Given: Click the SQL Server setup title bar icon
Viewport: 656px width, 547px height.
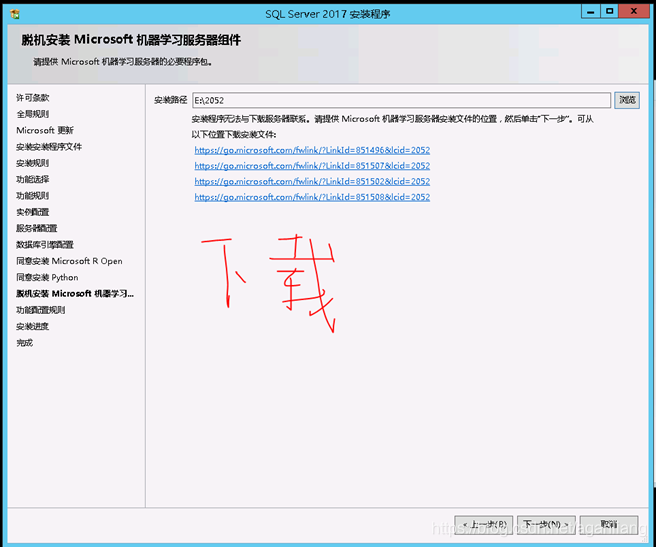Looking at the screenshot, I should pyautogui.click(x=15, y=14).
